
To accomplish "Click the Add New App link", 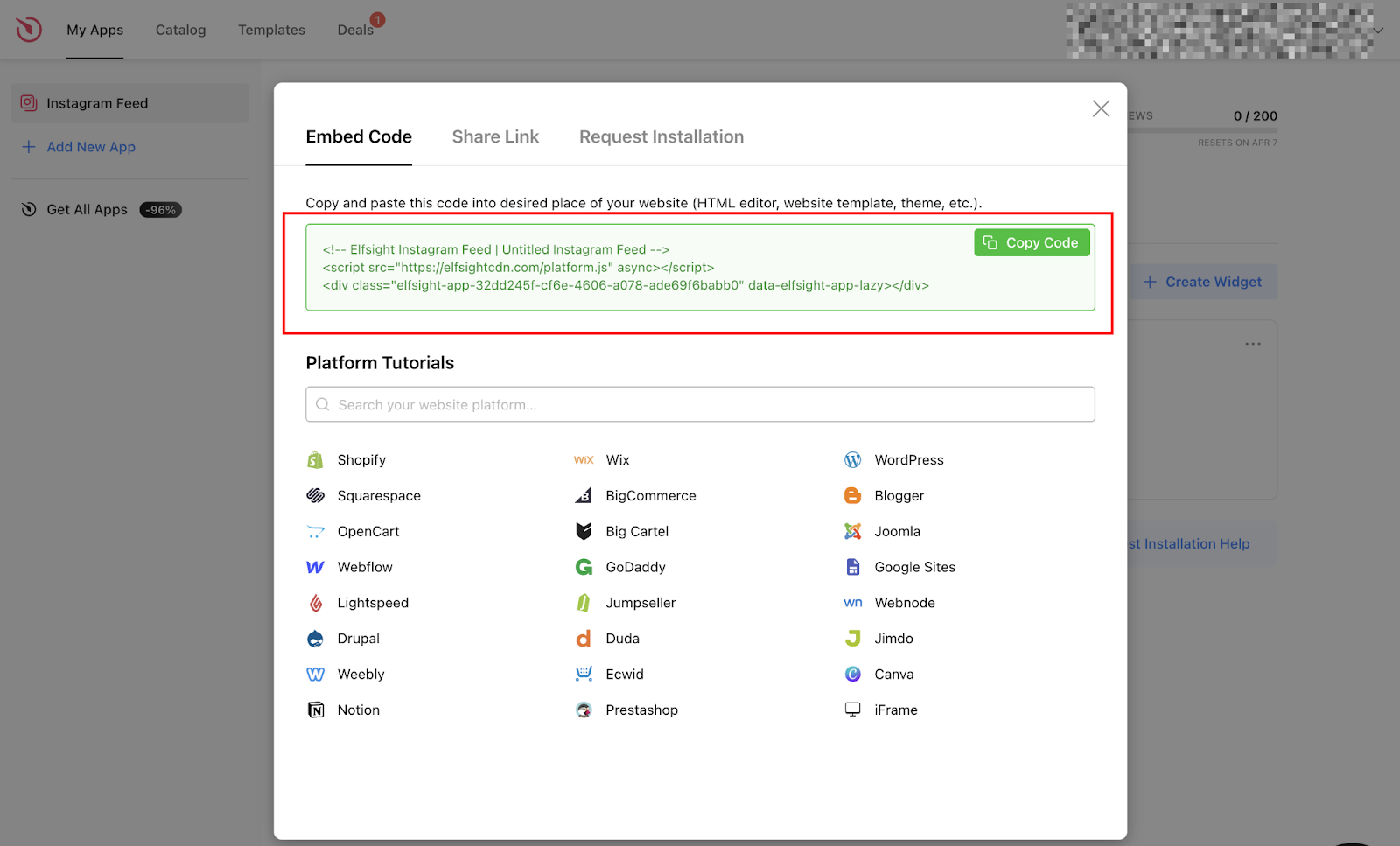I will point(79,147).
